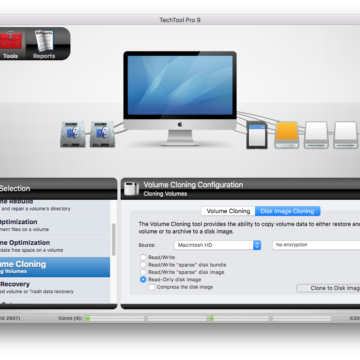Screen dimensions: 360x360
Task: Select the iMac computer icon
Action: click(180, 98)
